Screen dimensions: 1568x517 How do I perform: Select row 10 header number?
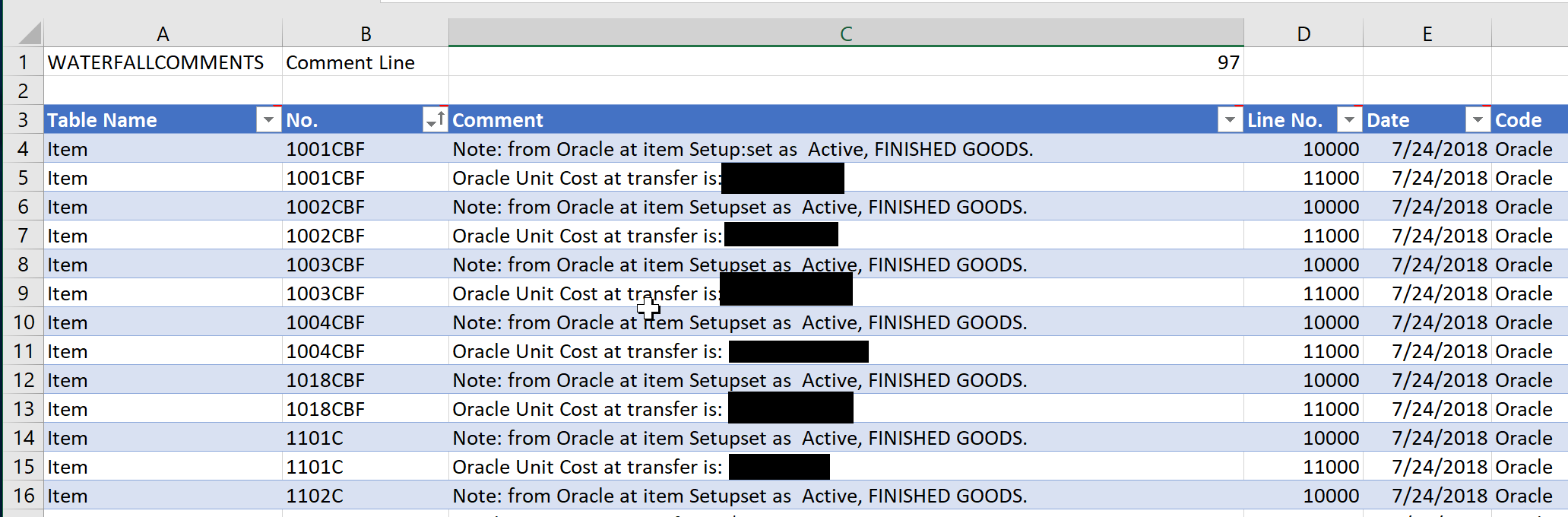coord(23,322)
